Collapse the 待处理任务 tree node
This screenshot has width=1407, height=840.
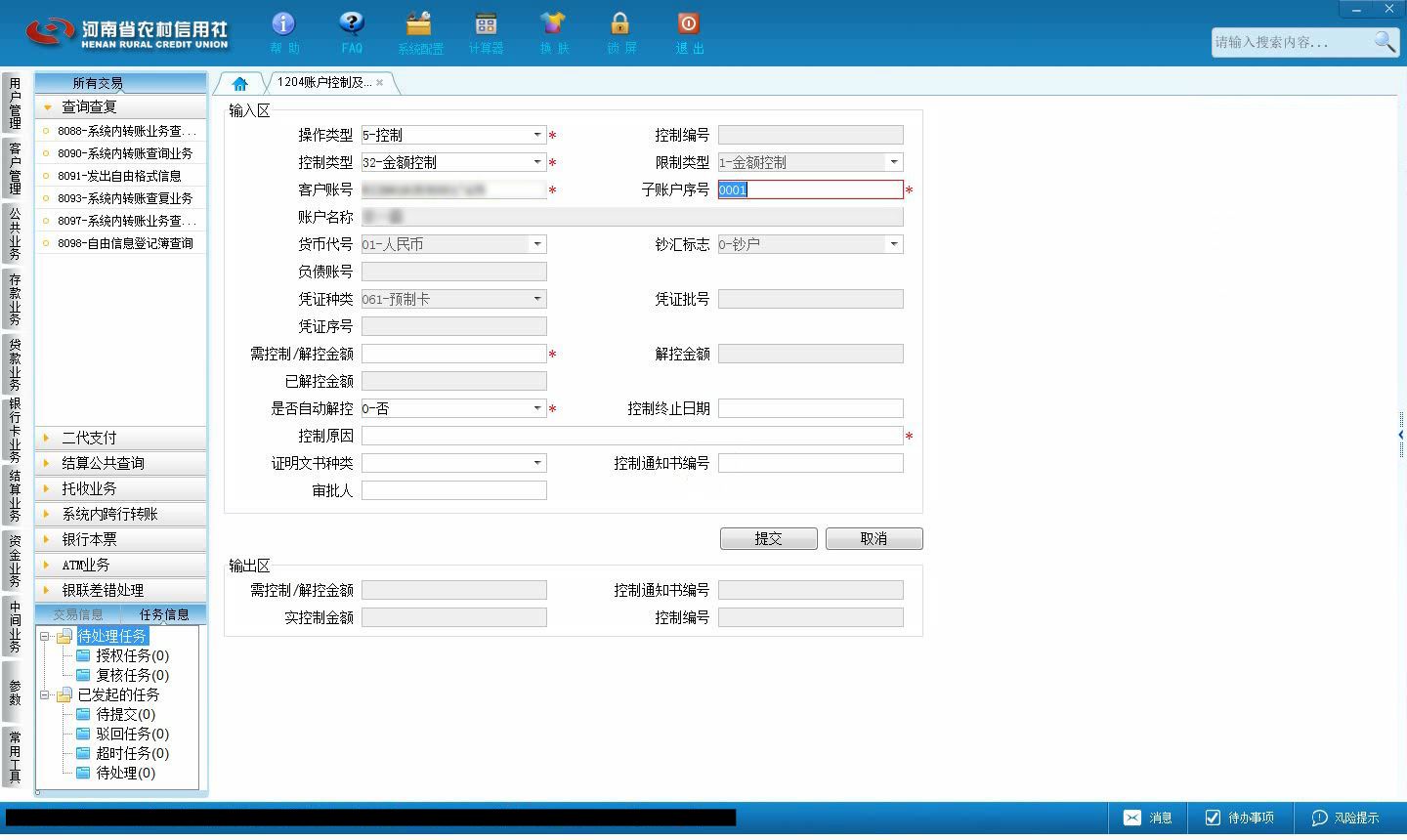click(x=45, y=636)
